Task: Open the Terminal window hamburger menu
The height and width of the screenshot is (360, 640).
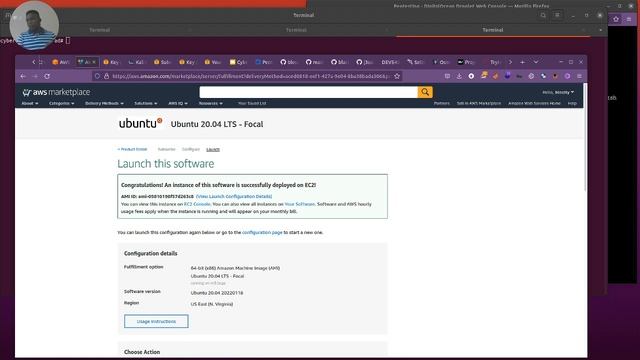Action: pyautogui.click(x=557, y=15)
